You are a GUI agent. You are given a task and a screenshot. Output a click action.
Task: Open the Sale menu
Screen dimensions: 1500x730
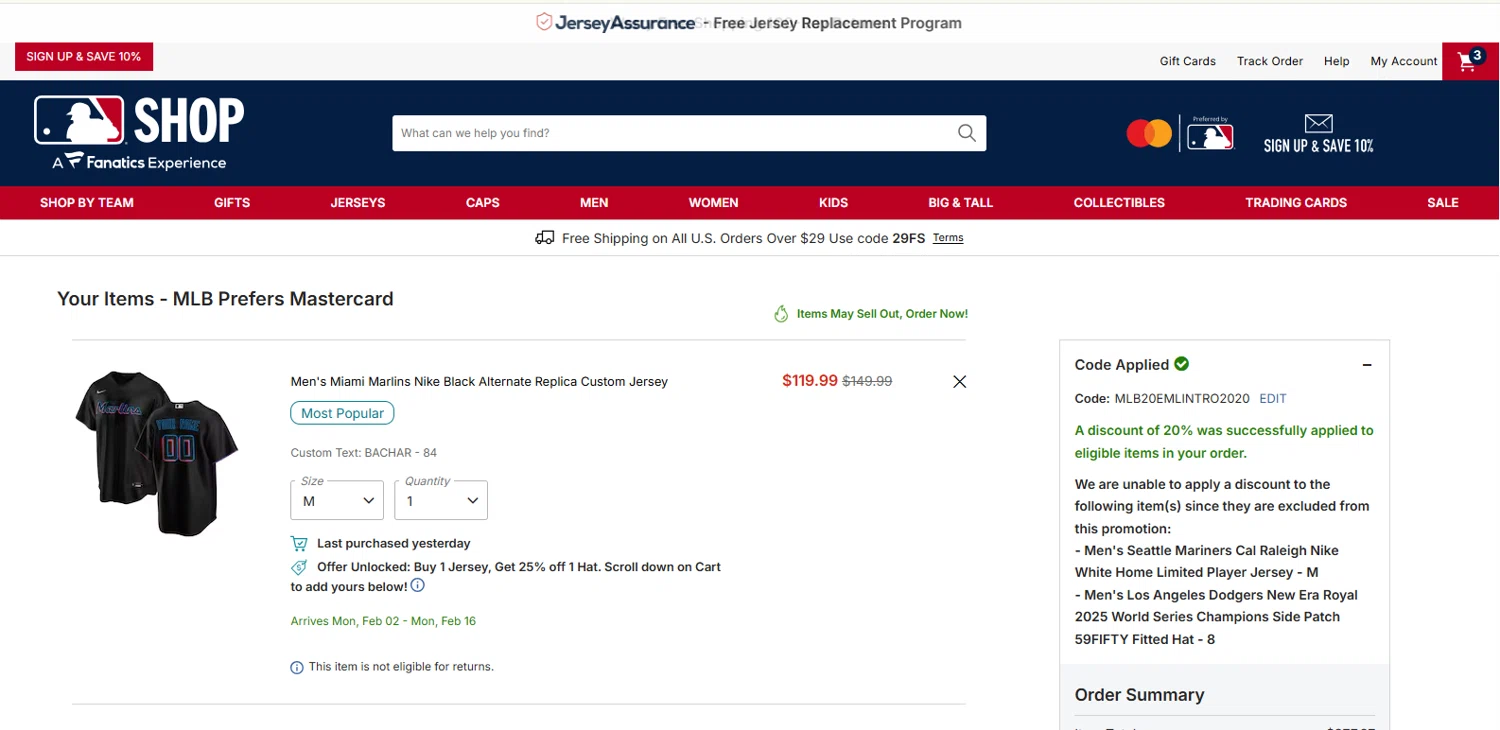click(x=1443, y=202)
